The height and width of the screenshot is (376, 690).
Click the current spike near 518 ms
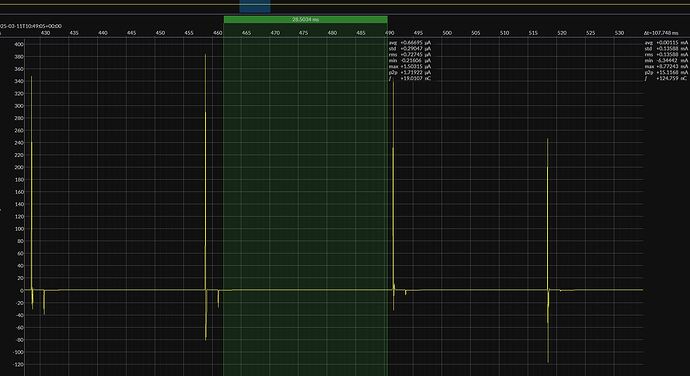[x=547, y=211]
